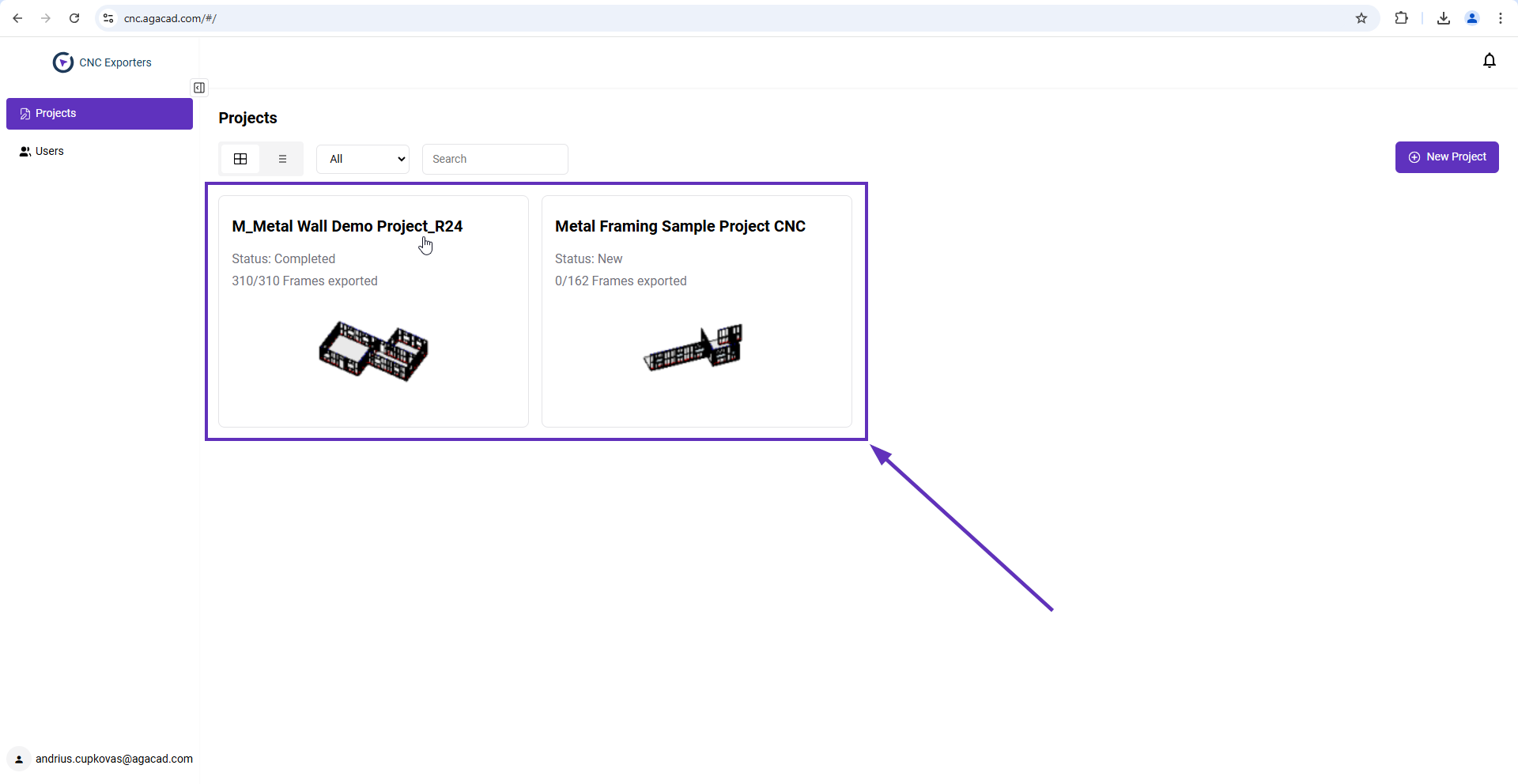This screenshot has width=1518, height=784.
Task: Click the Metal Framing Sample model thumbnail
Action: [x=694, y=348]
